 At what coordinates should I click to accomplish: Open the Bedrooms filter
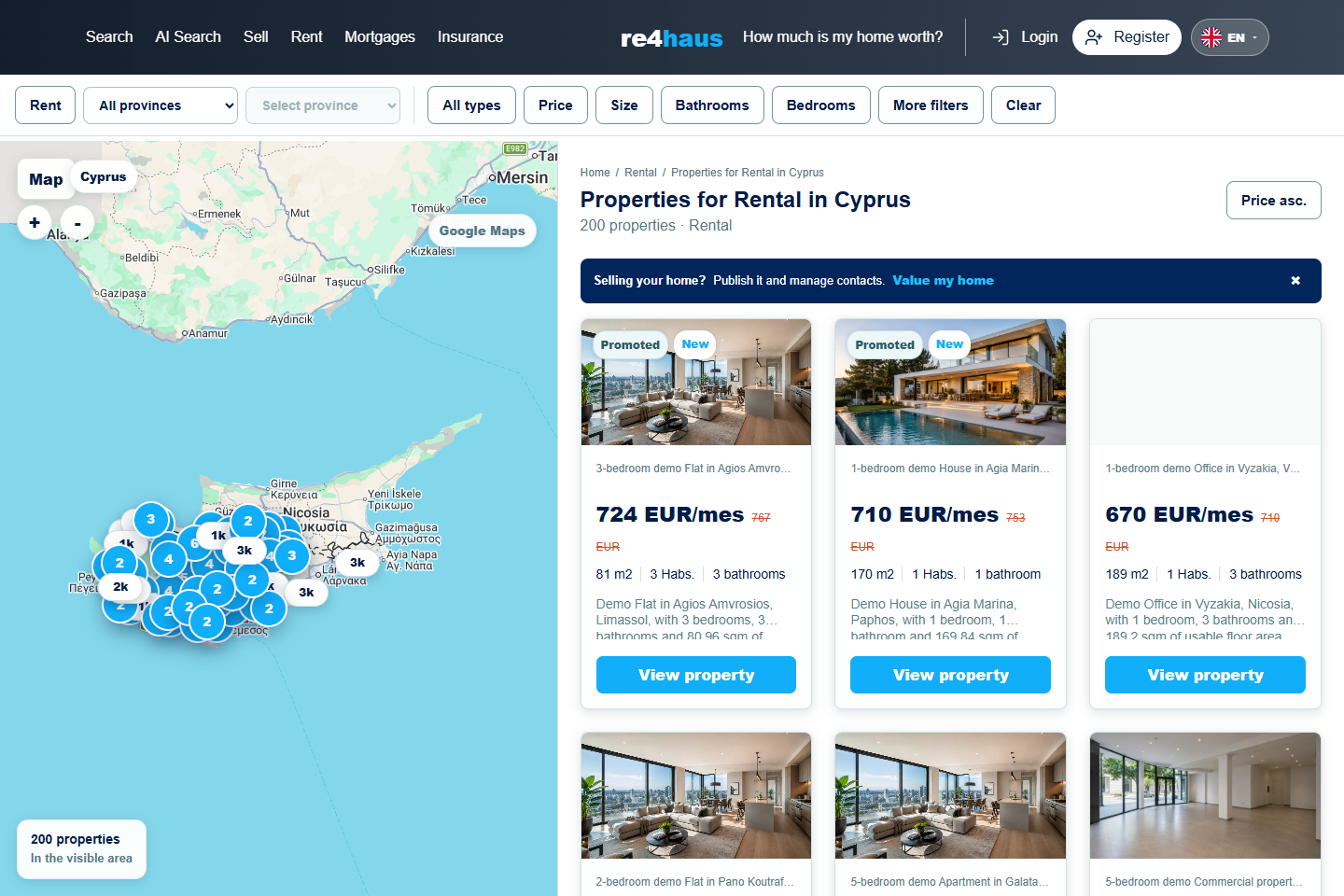click(x=820, y=105)
